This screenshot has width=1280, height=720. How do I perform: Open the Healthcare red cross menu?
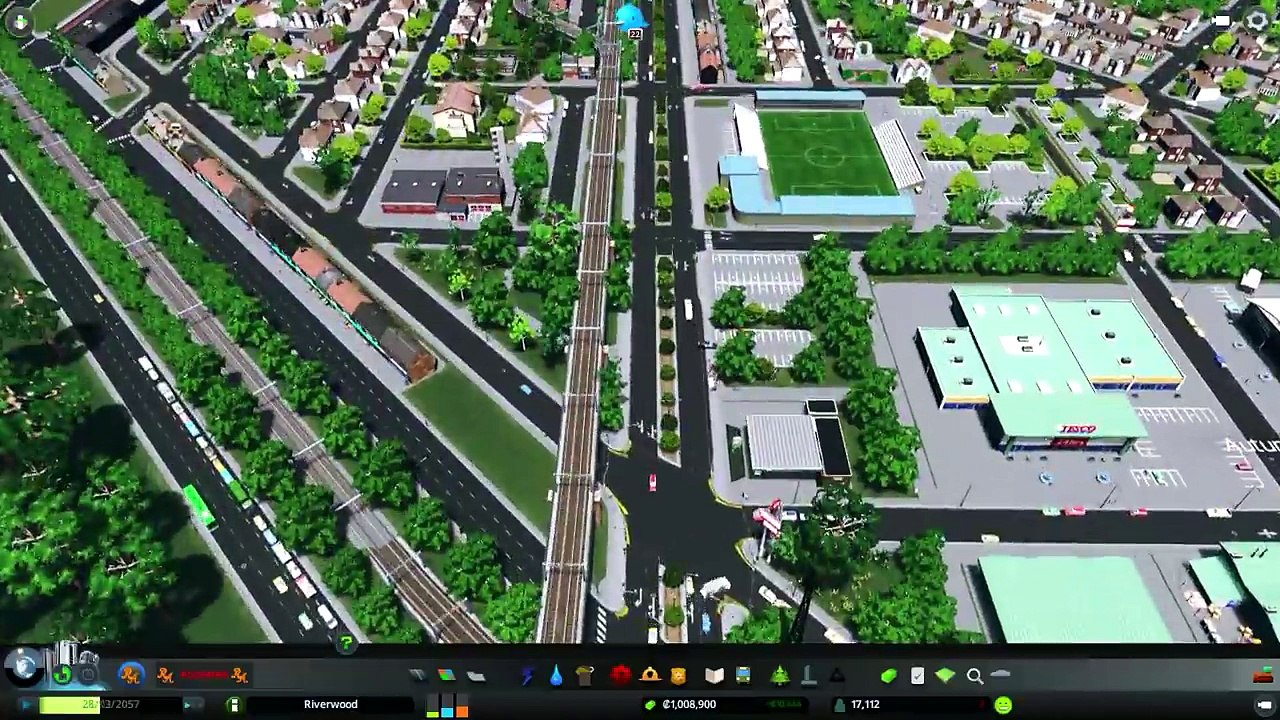click(x=620, y=676)
